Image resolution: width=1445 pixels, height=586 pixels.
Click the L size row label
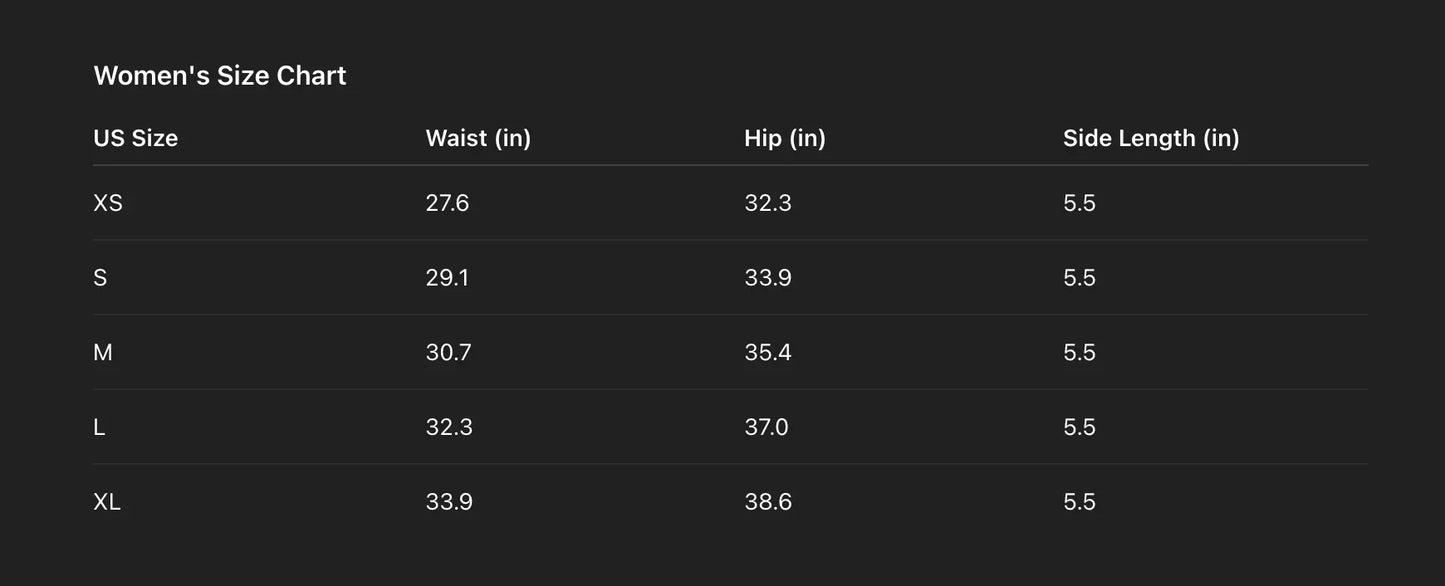99,427
